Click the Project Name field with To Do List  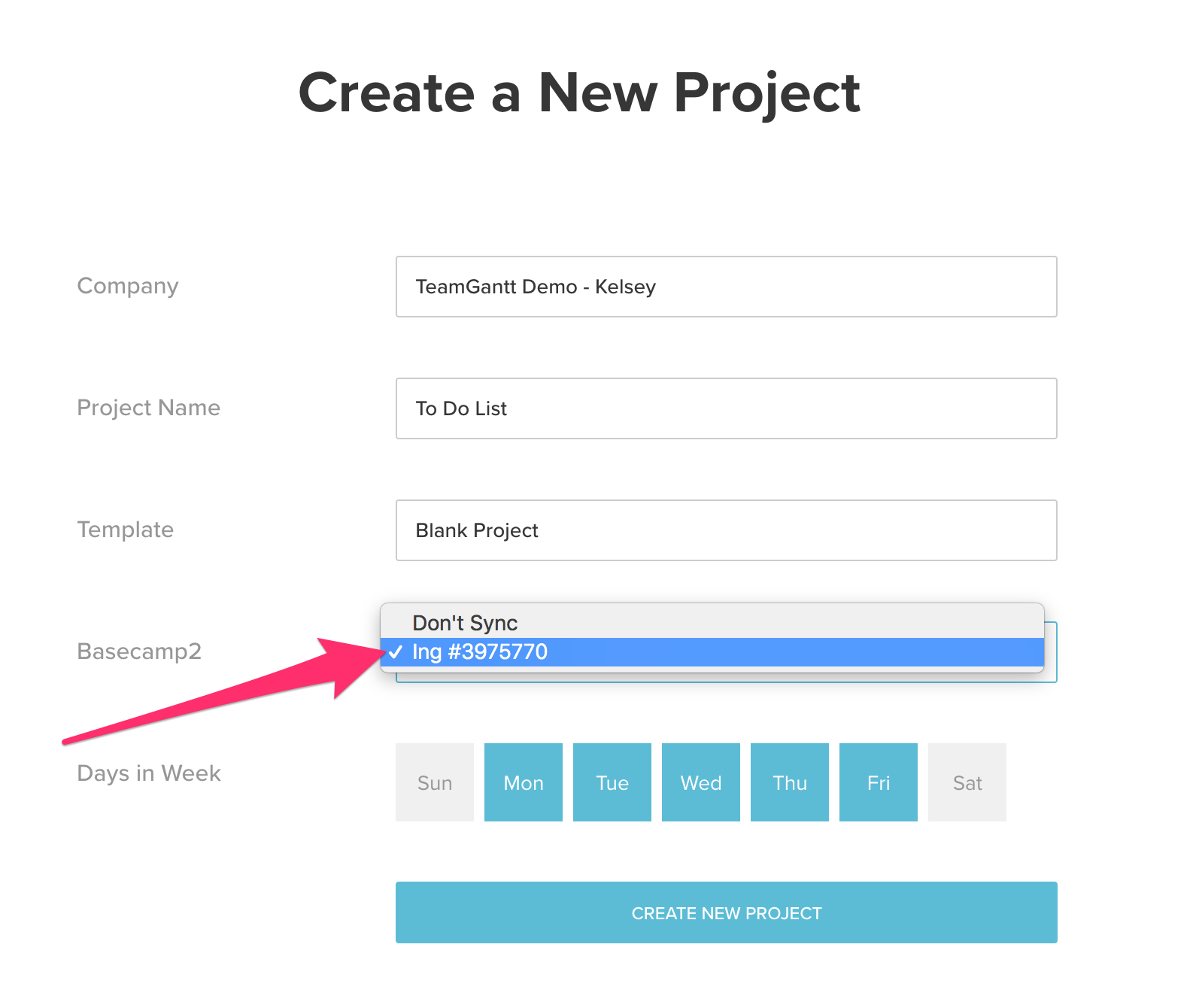coord(726,408)
